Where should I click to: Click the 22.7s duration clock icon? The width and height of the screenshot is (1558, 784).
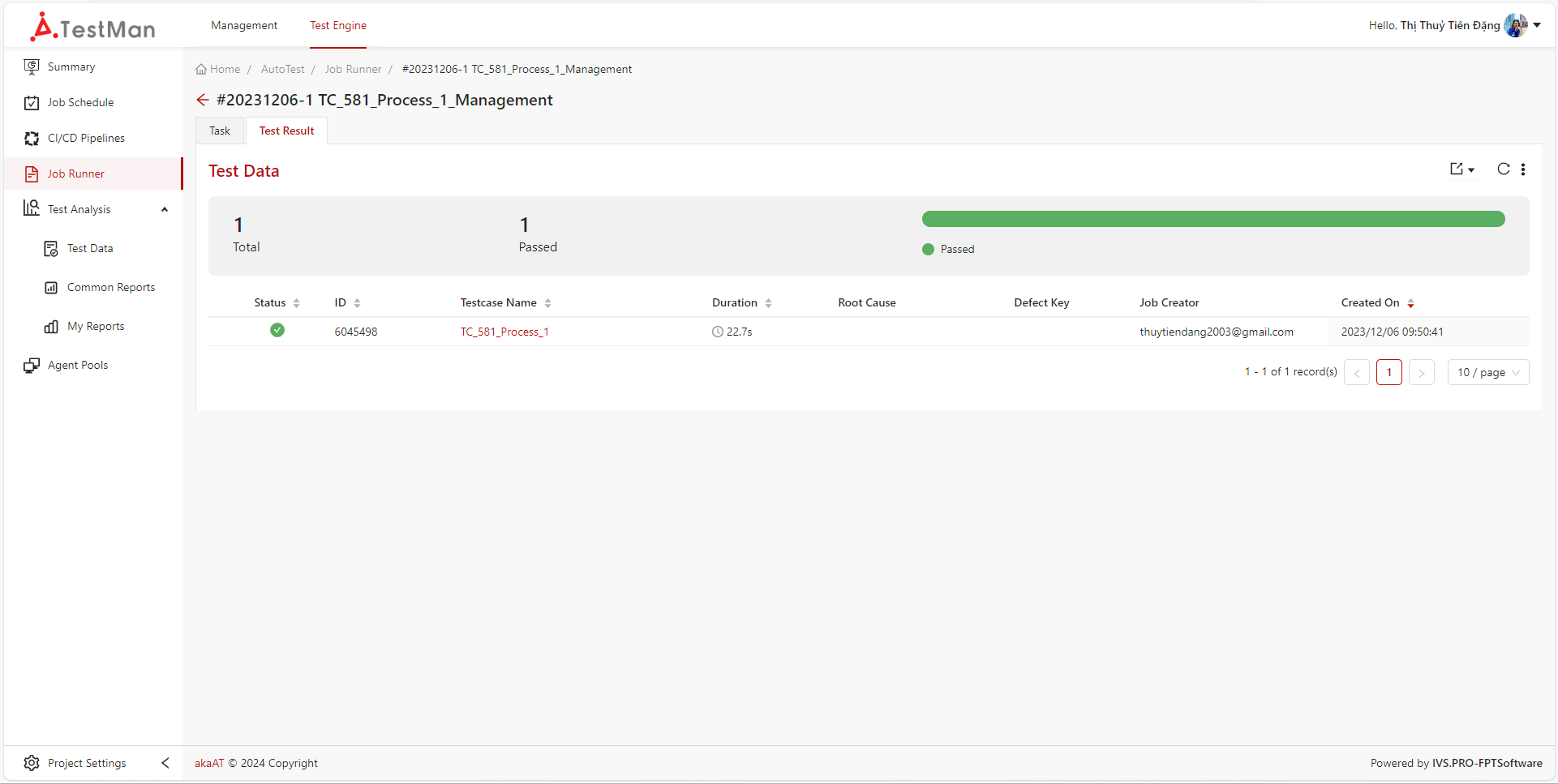[718, 332]
